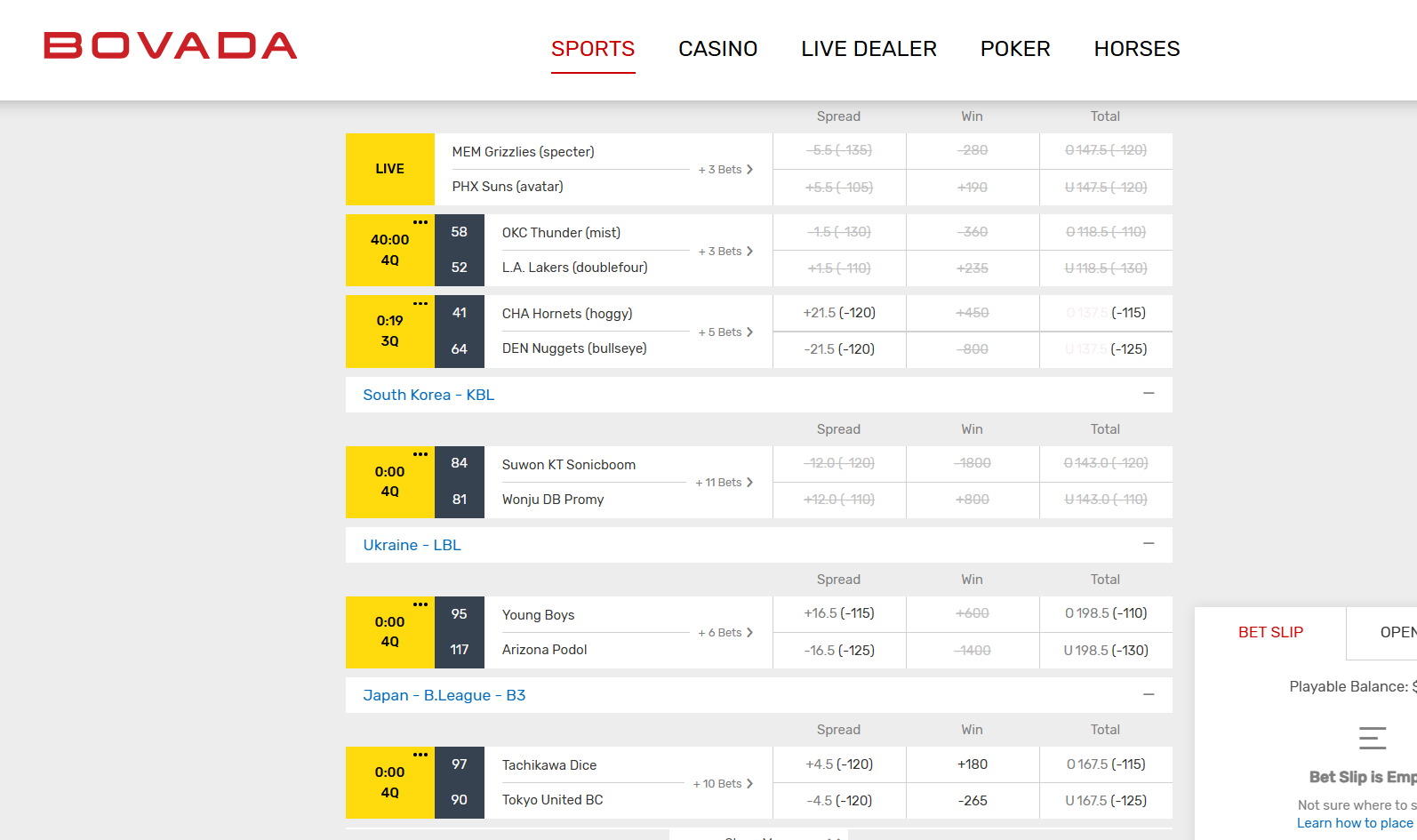
Task: Click the Bovada logo
Action: point(171,46)
